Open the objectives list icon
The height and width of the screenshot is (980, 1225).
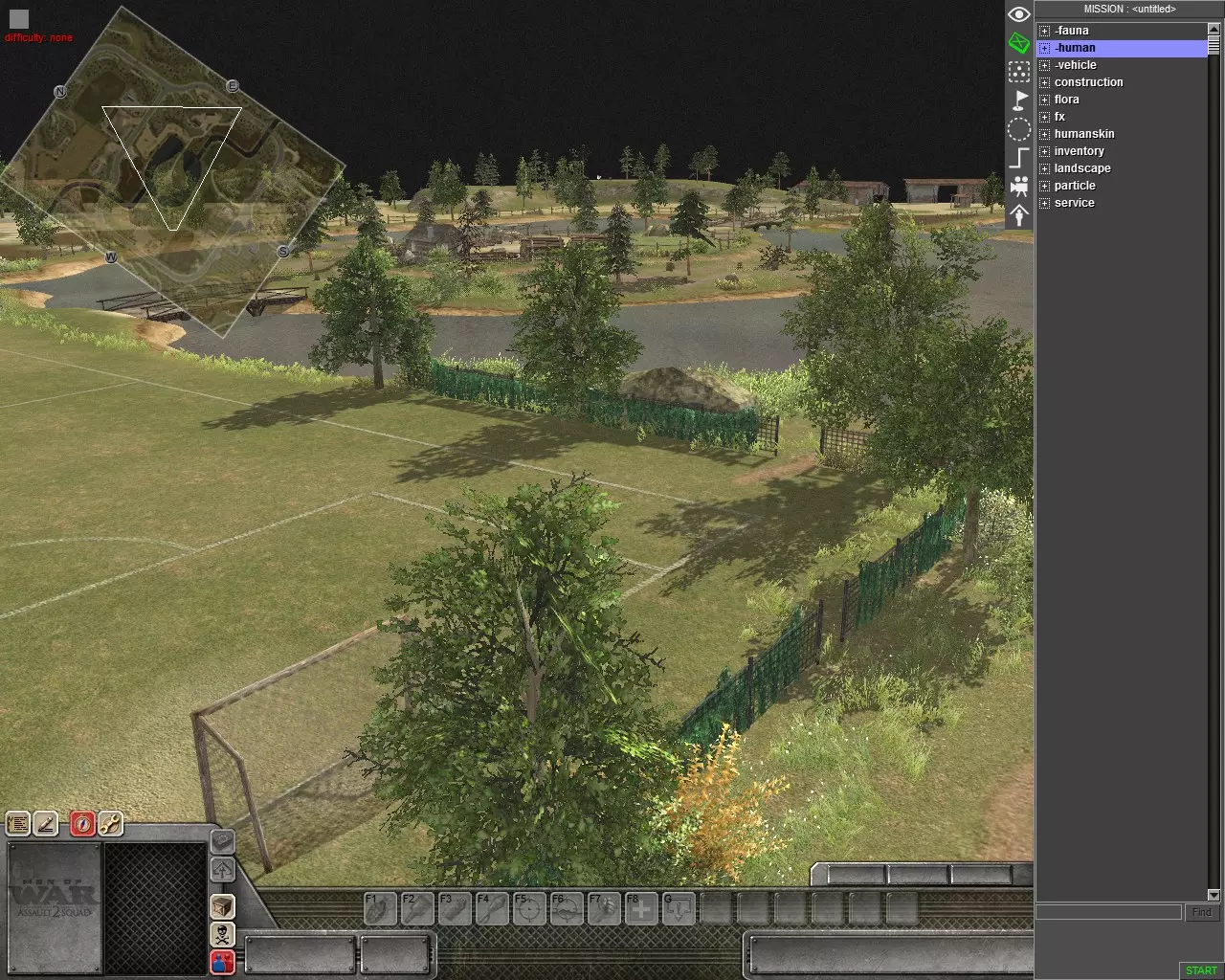click(18, 823)
